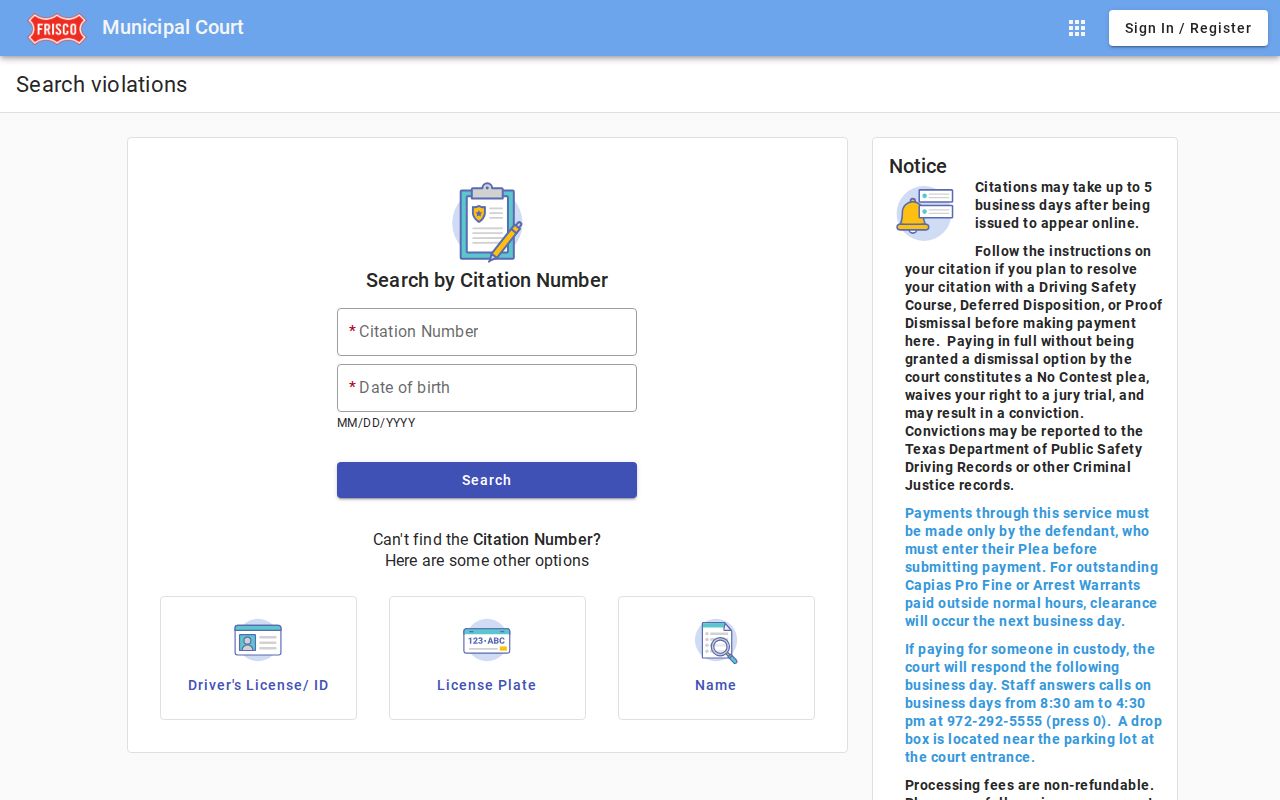Click the Search by Citation Number heading
This screenshot has width=1280, height=800.
pos(487,281)
